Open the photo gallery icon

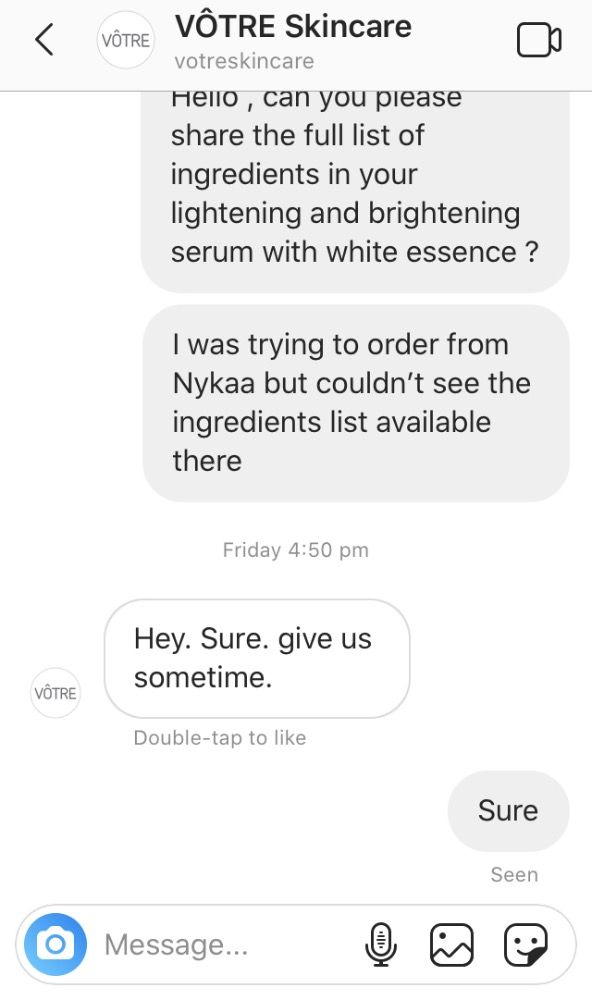pyautogui.click(x=452, y=945)
